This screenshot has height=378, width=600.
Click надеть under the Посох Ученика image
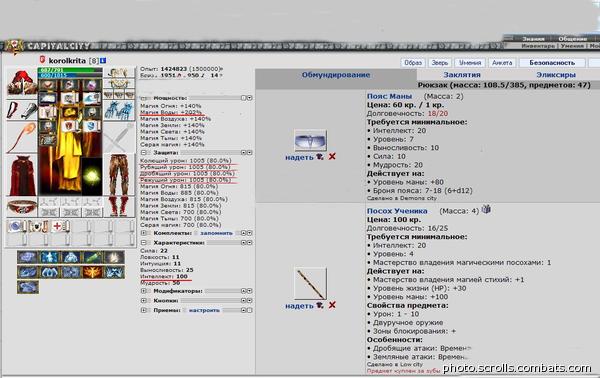pos(299,305)
